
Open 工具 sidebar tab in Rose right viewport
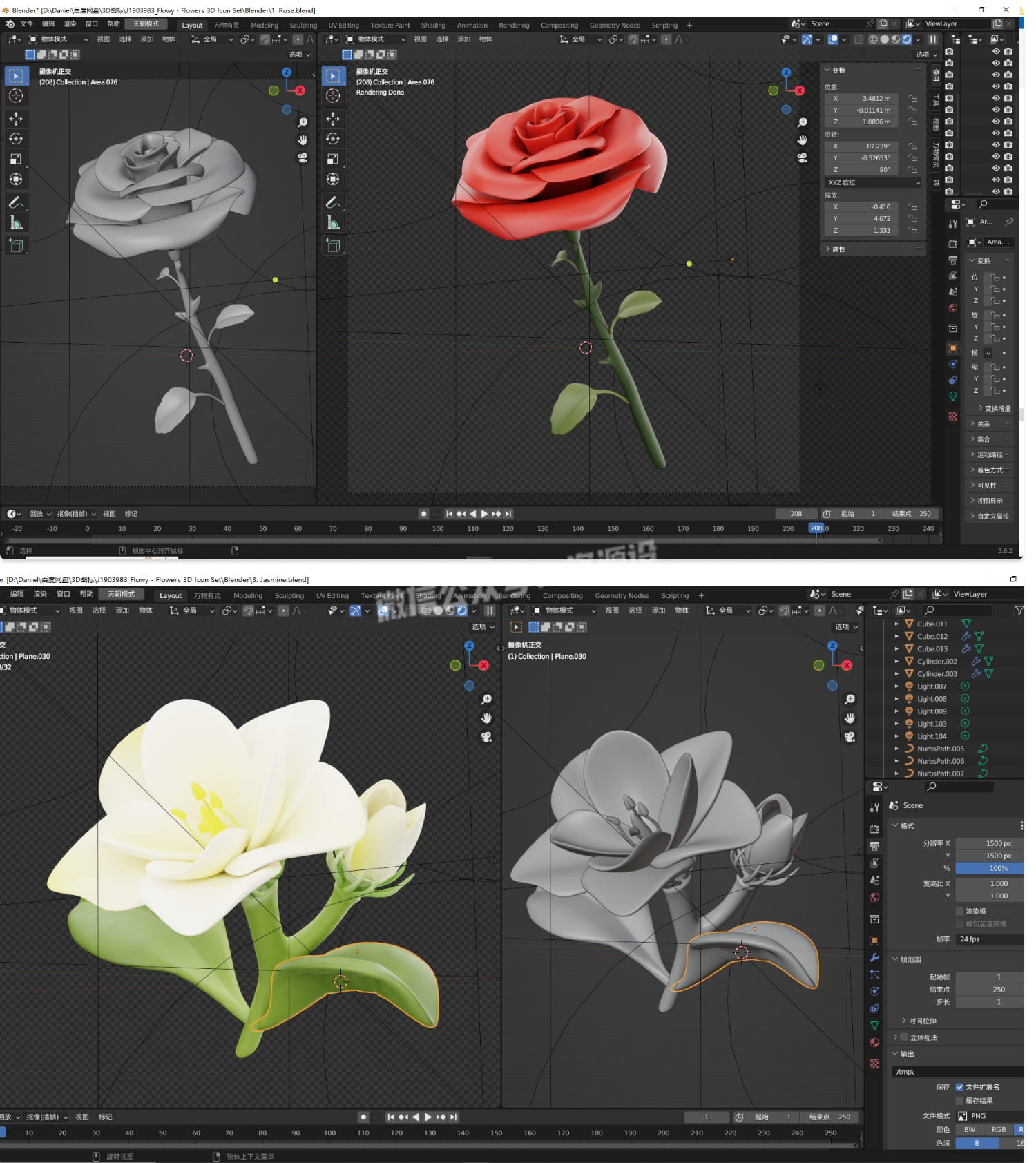click(936, 100)
